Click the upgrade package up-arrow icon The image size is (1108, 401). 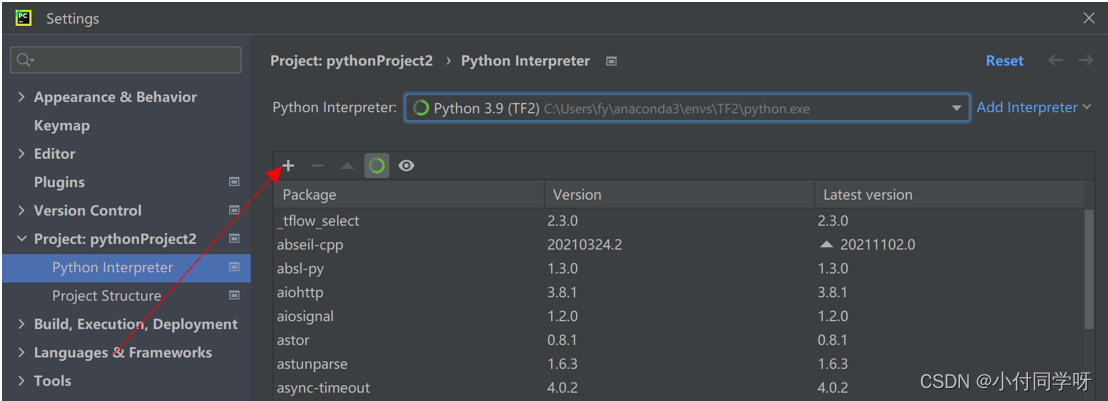point(347,165)
